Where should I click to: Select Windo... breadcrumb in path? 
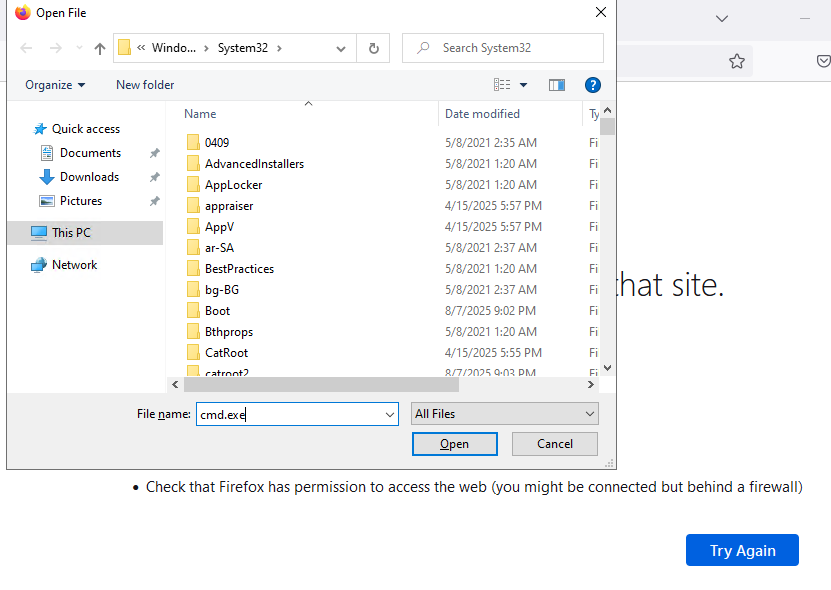[x=173, y=48]
